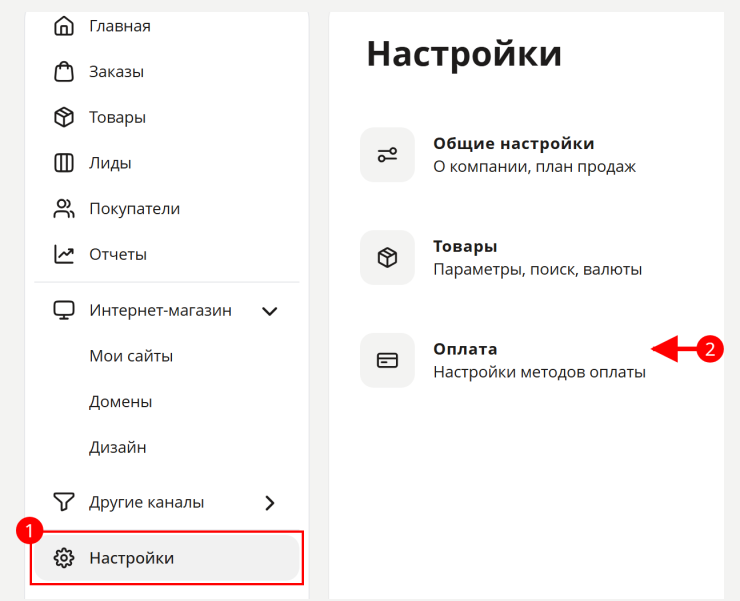Open the Покупатели section

click(135, 209)
